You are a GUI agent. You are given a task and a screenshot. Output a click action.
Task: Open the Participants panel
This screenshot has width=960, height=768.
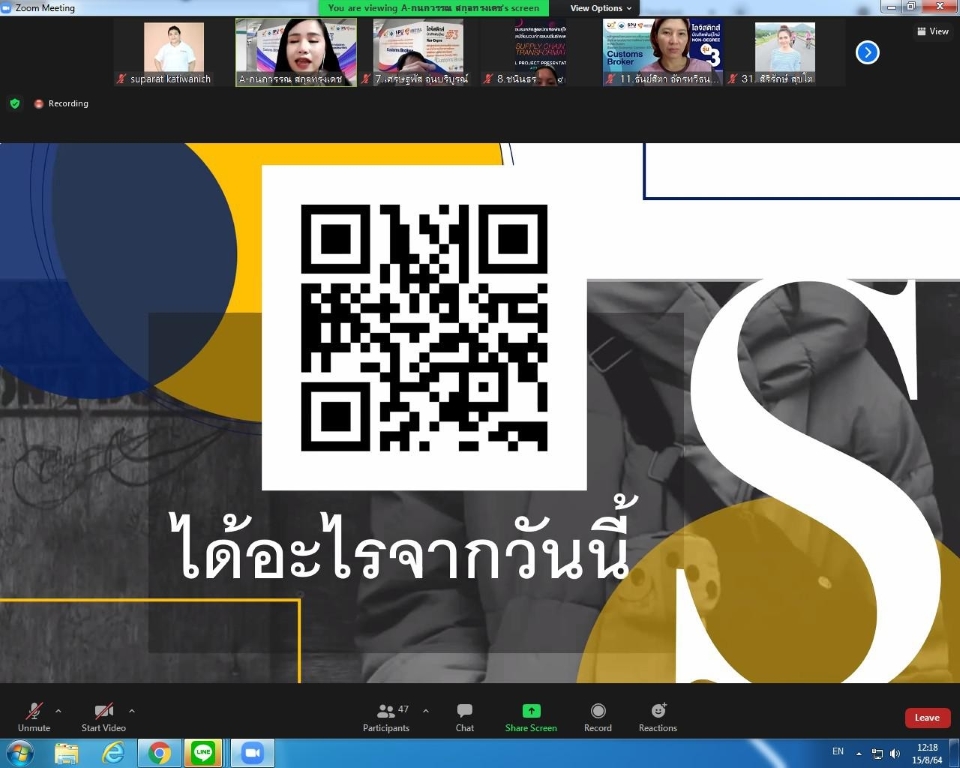(386, 717)
